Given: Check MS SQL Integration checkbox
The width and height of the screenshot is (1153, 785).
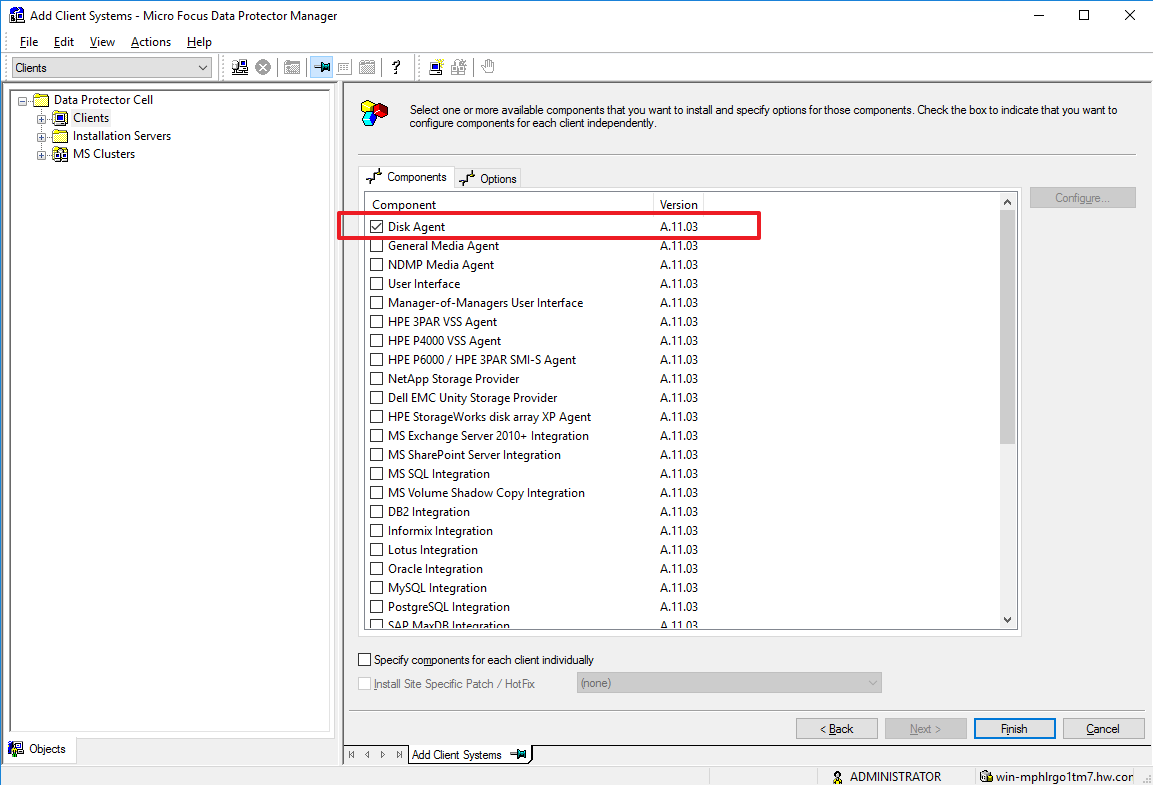Looking at the screenshot, I should coord(376,473).
